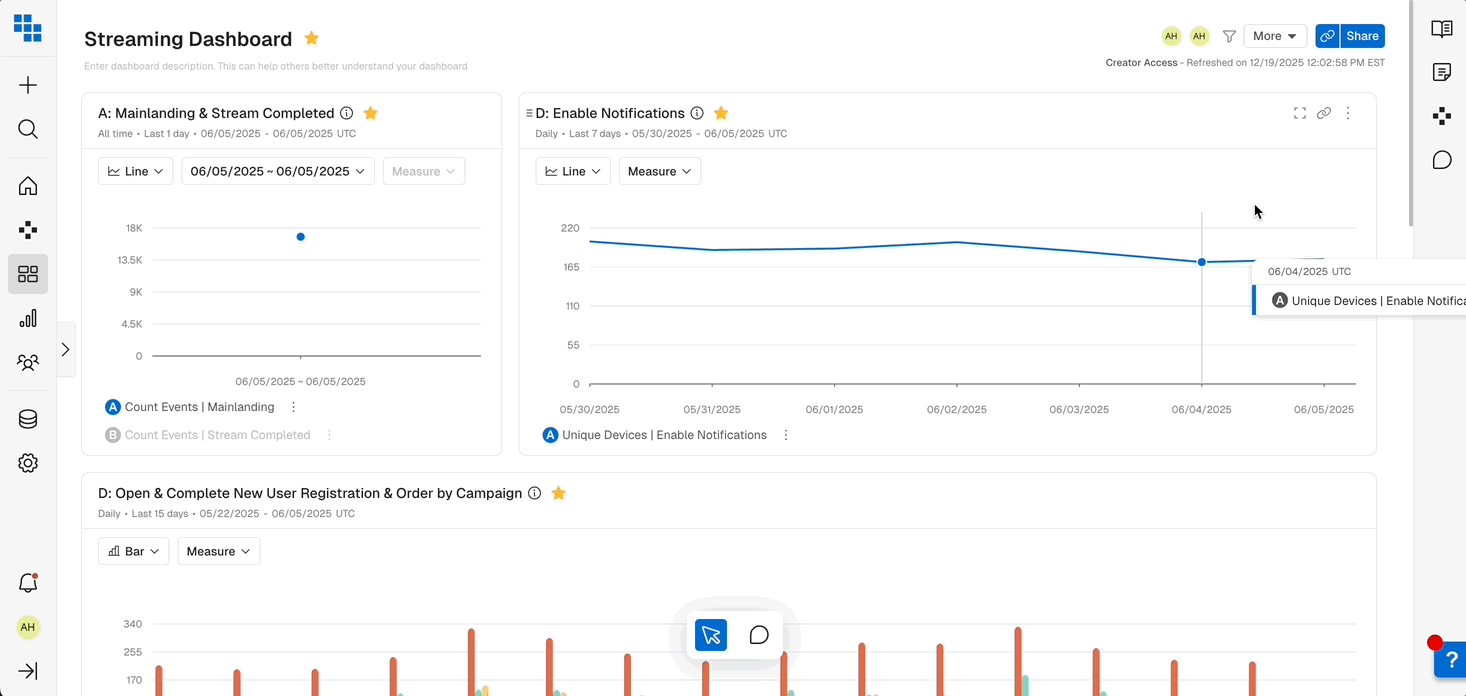Click the copy link icon beside Share
Viewport: 1466px width, 696px height.
click(1327, 36)
